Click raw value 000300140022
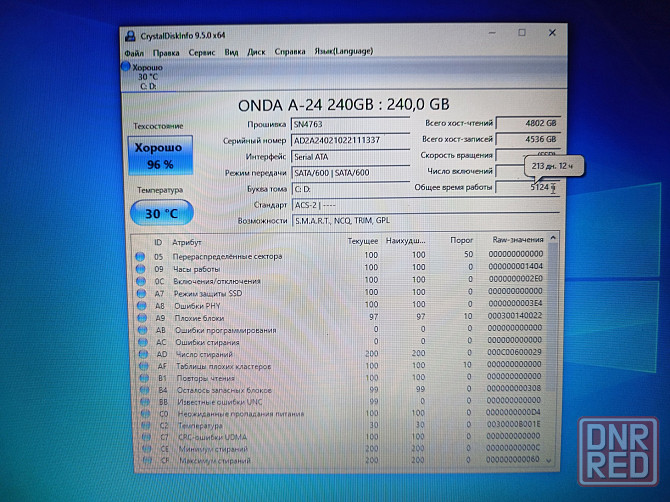This screenshot has height=502, width=670. pyautogui.click(x=515, y=315)
